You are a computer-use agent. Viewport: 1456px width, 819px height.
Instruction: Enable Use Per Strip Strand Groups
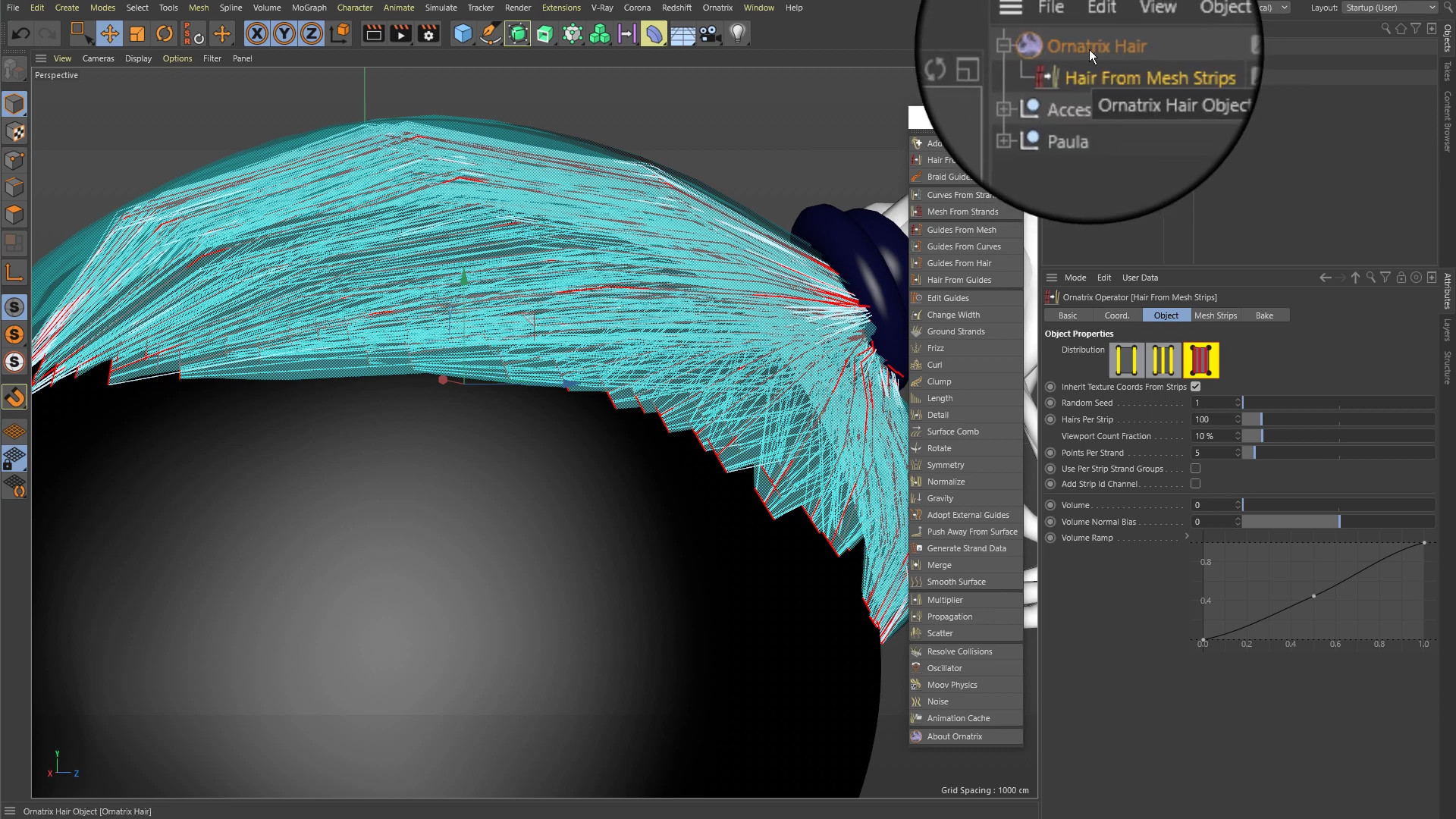[1196, 469]
